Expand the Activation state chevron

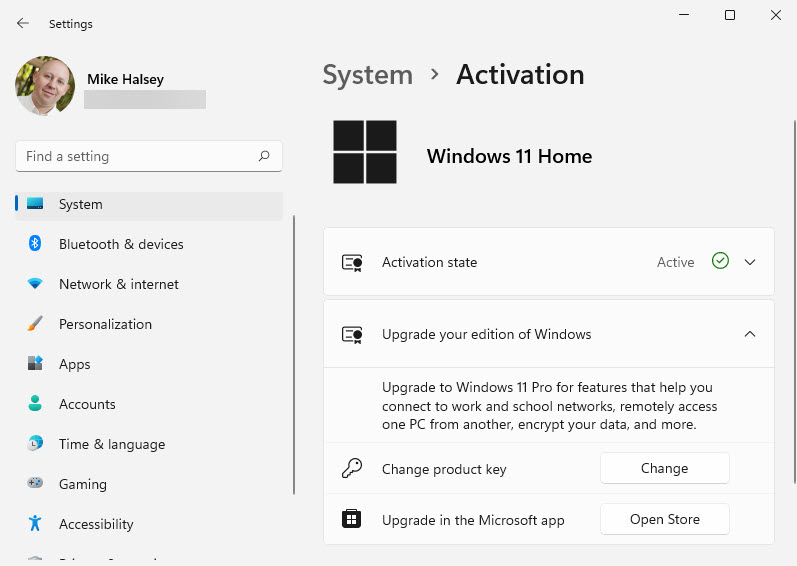pyautogui.click(x=750, y=262)
